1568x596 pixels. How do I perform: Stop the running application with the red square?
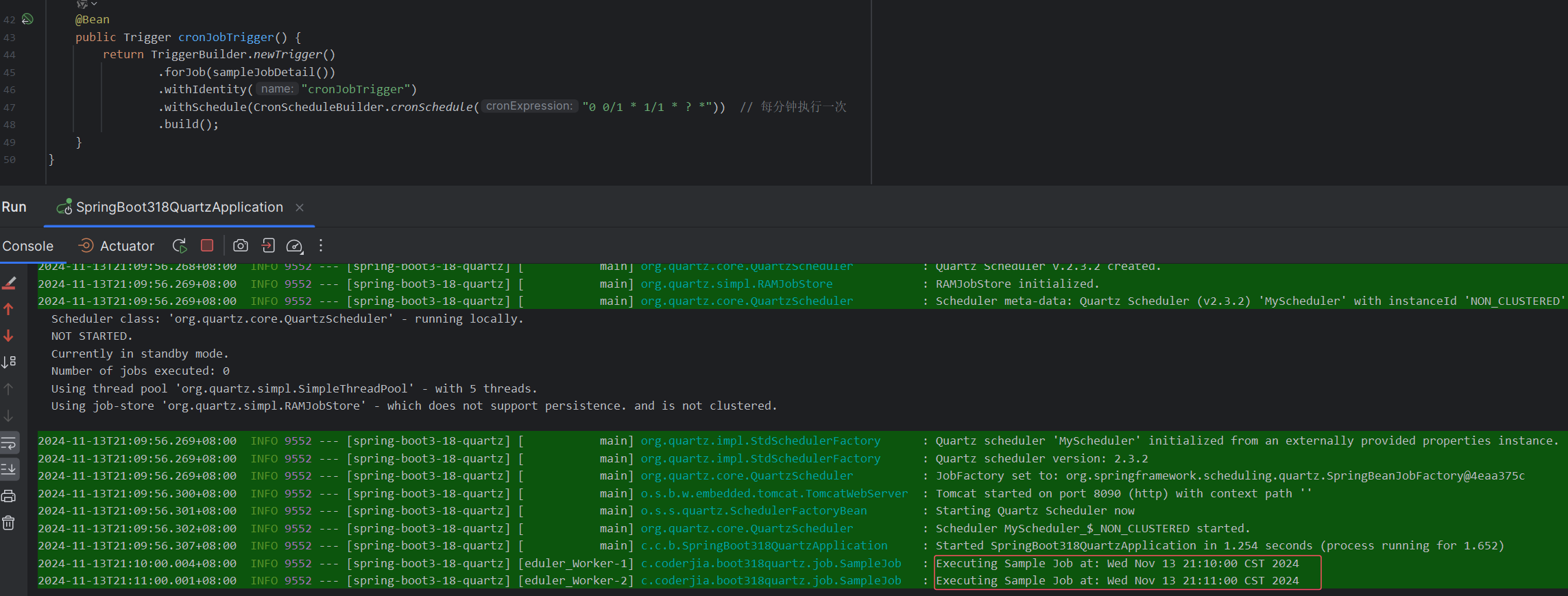[x=207, y=245]
